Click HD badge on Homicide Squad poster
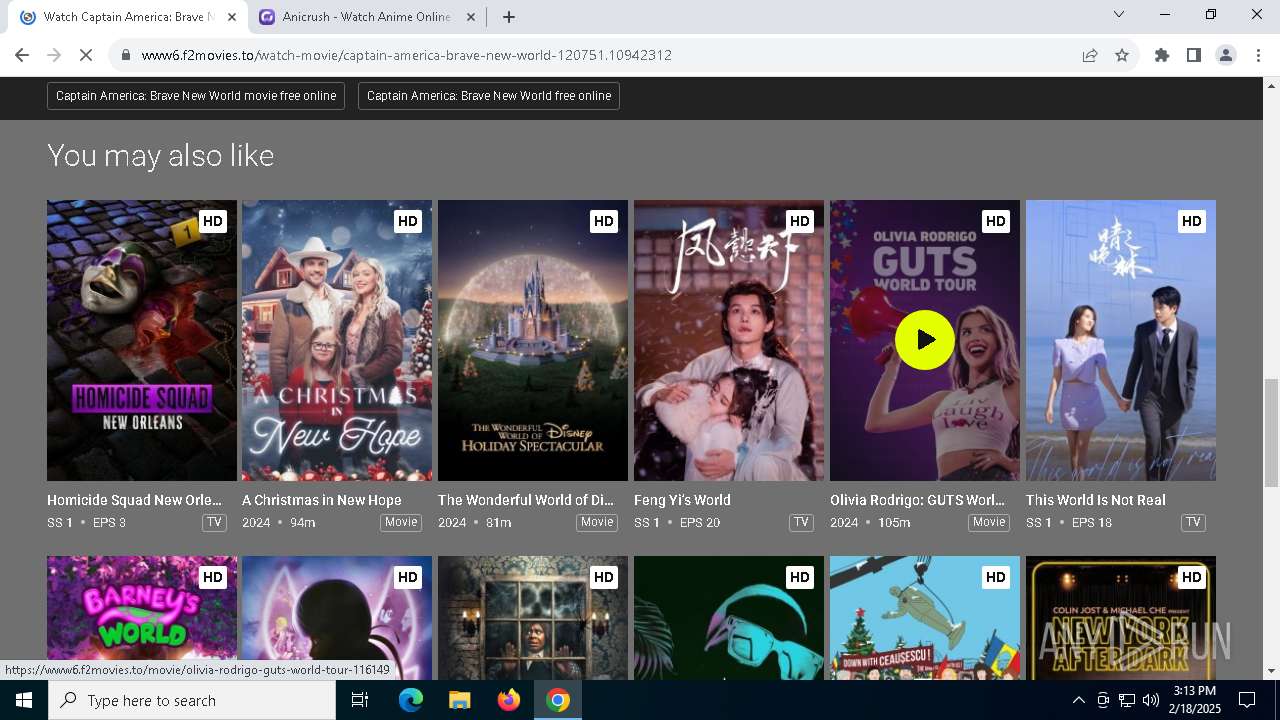Image resolution: width=1280 pixels, height=720 pixels. (213, 221)
